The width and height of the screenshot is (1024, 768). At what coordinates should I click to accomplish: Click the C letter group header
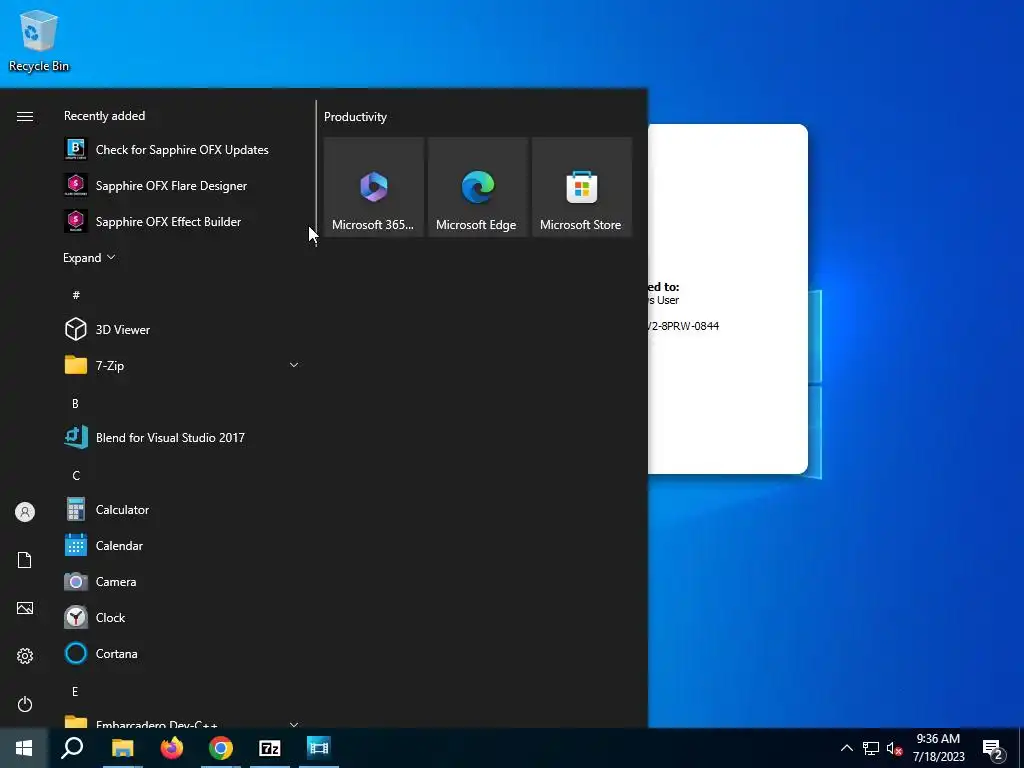pos(76,475)
